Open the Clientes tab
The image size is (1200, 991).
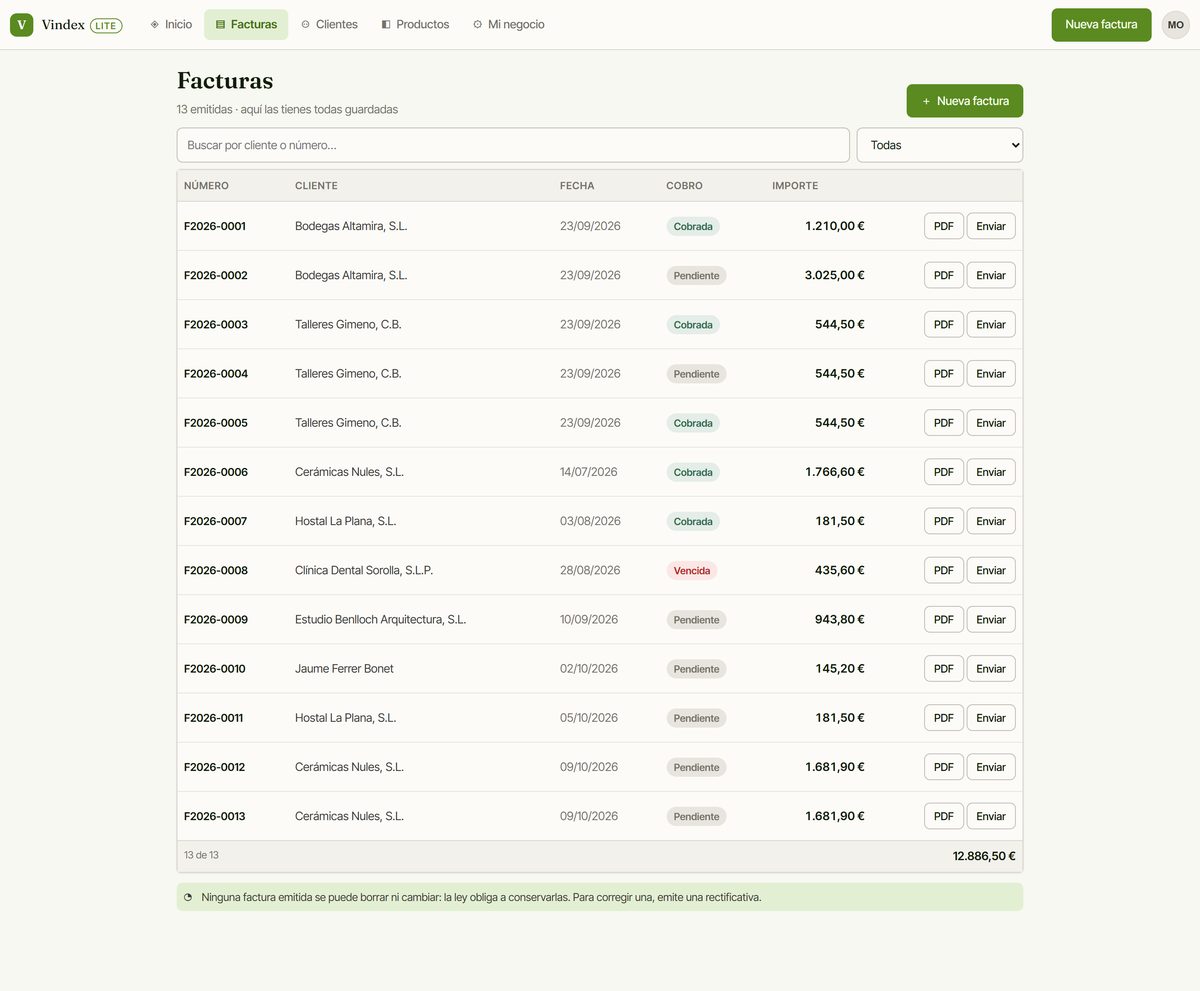pyautogui.click(x=329, y=24)
